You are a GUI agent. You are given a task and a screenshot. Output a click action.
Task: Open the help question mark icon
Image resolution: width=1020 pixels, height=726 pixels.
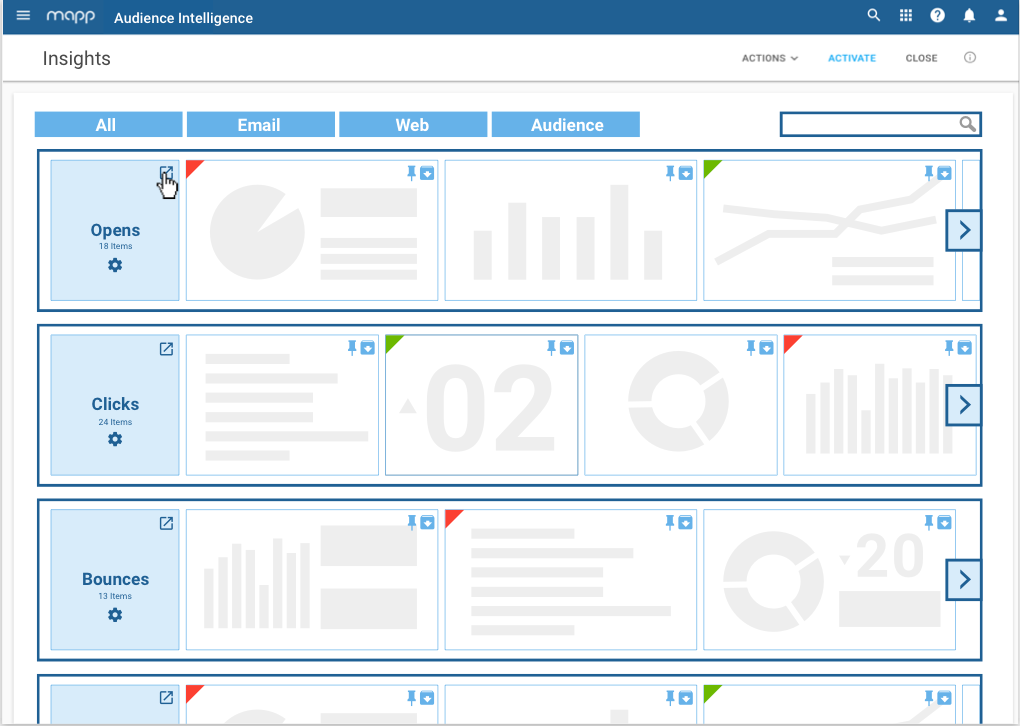pyautogui.click(x=937, y=15)
